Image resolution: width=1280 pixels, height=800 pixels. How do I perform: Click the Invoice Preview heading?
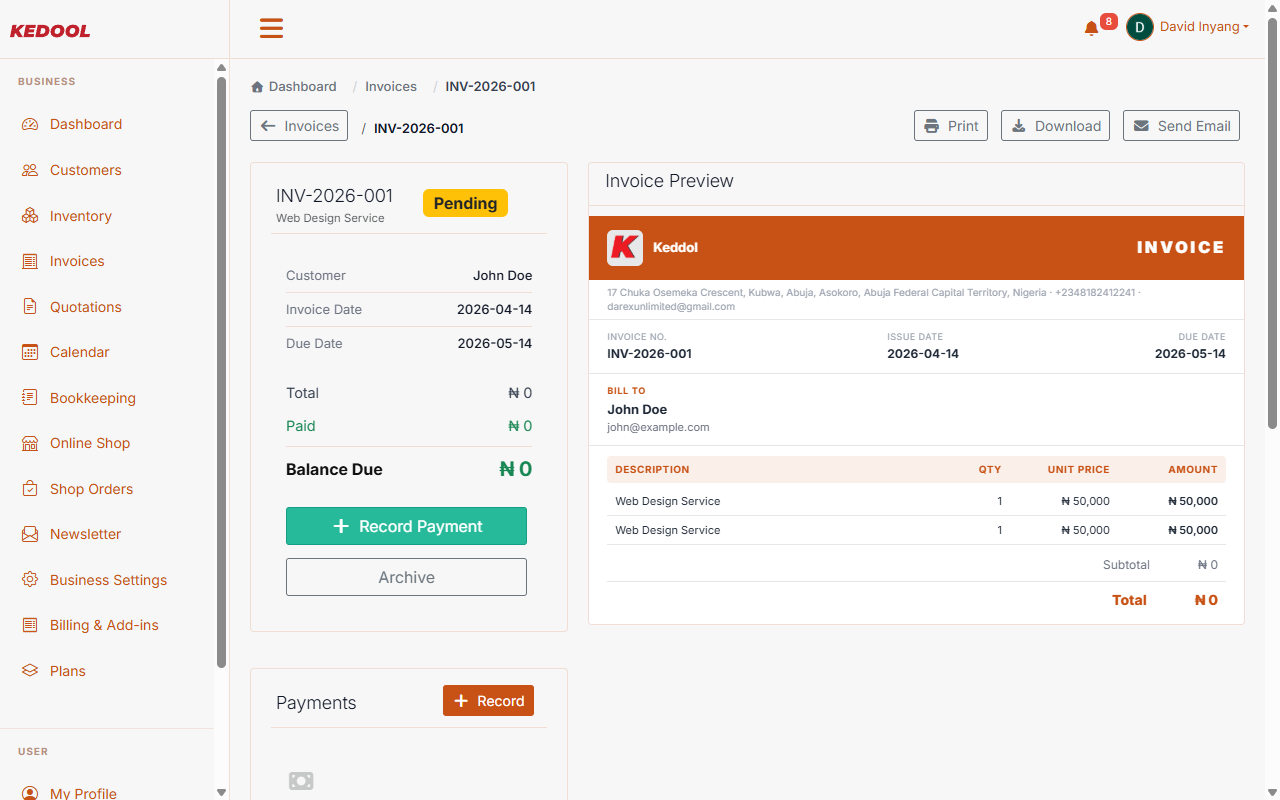(669, 181)
